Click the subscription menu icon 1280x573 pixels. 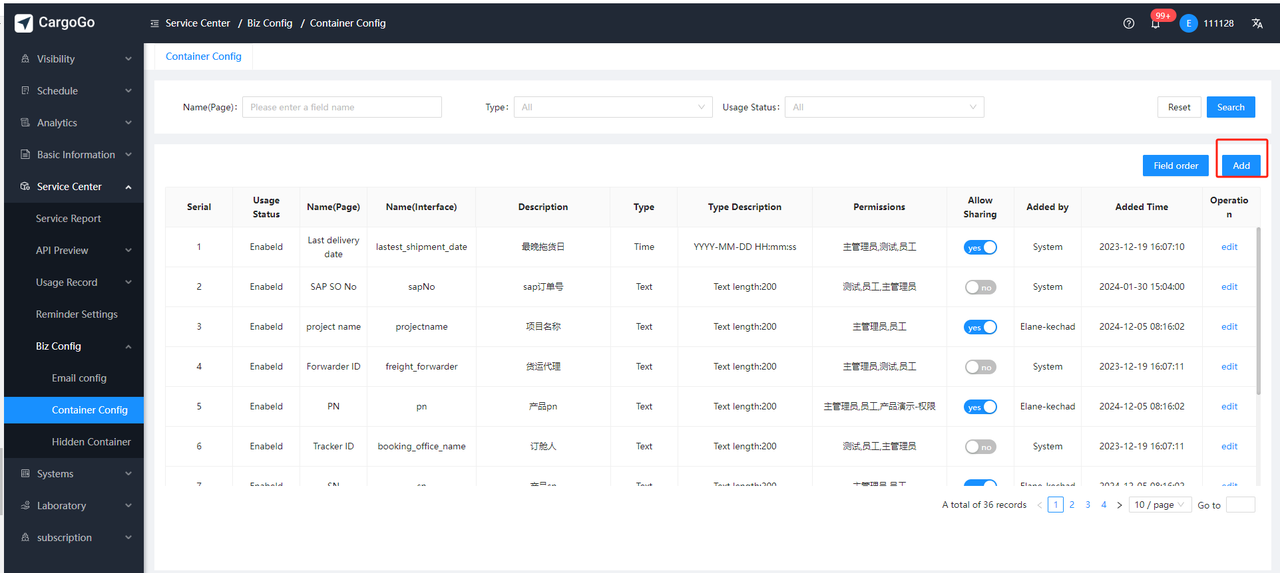[26, 538]
